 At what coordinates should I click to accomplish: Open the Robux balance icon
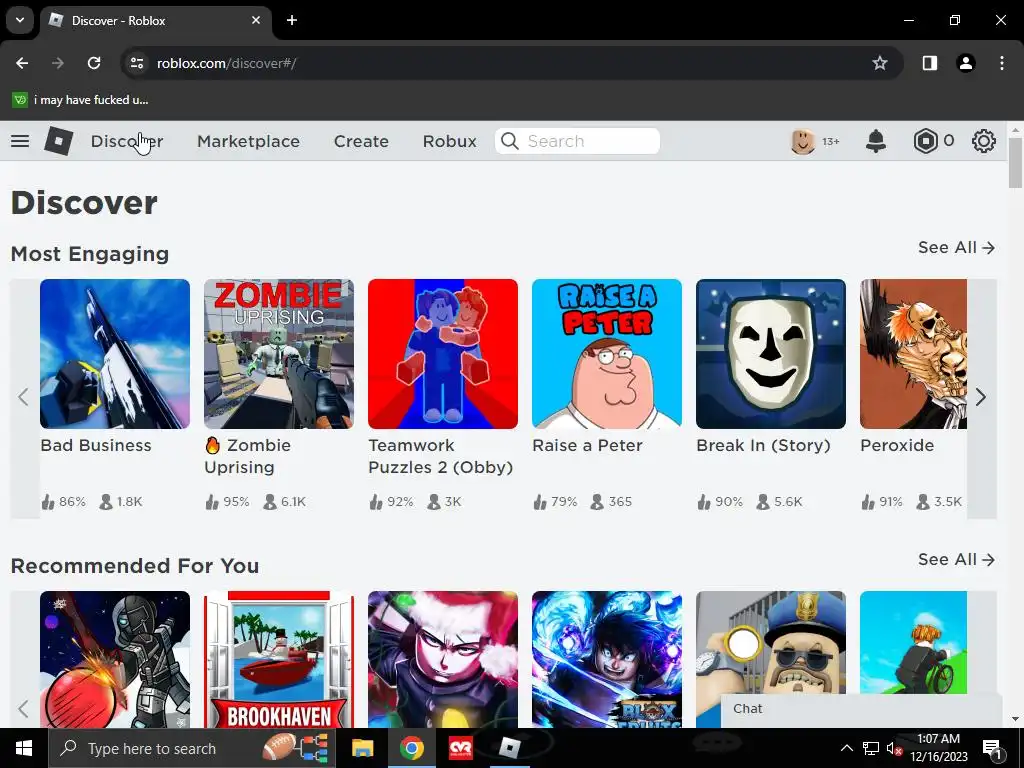(925, 141)
